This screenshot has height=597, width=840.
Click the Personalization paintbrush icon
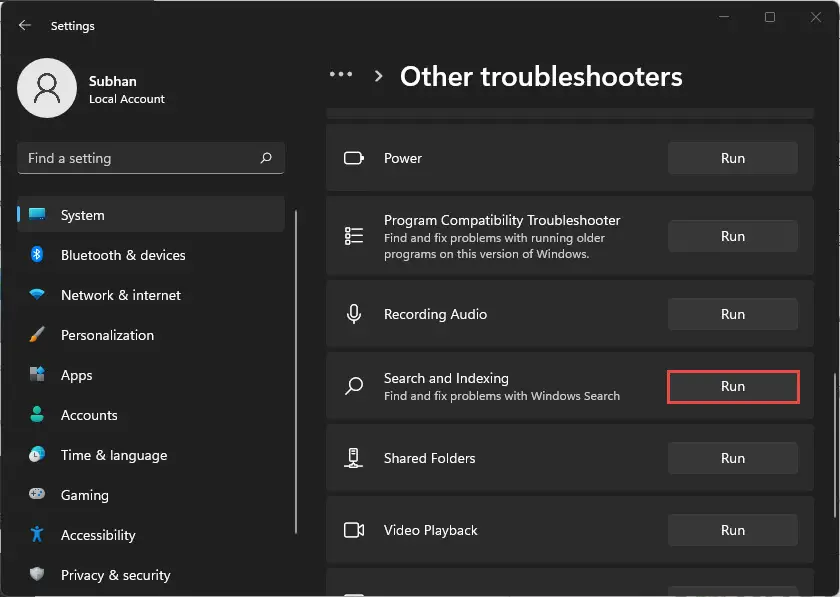(37, 334)
